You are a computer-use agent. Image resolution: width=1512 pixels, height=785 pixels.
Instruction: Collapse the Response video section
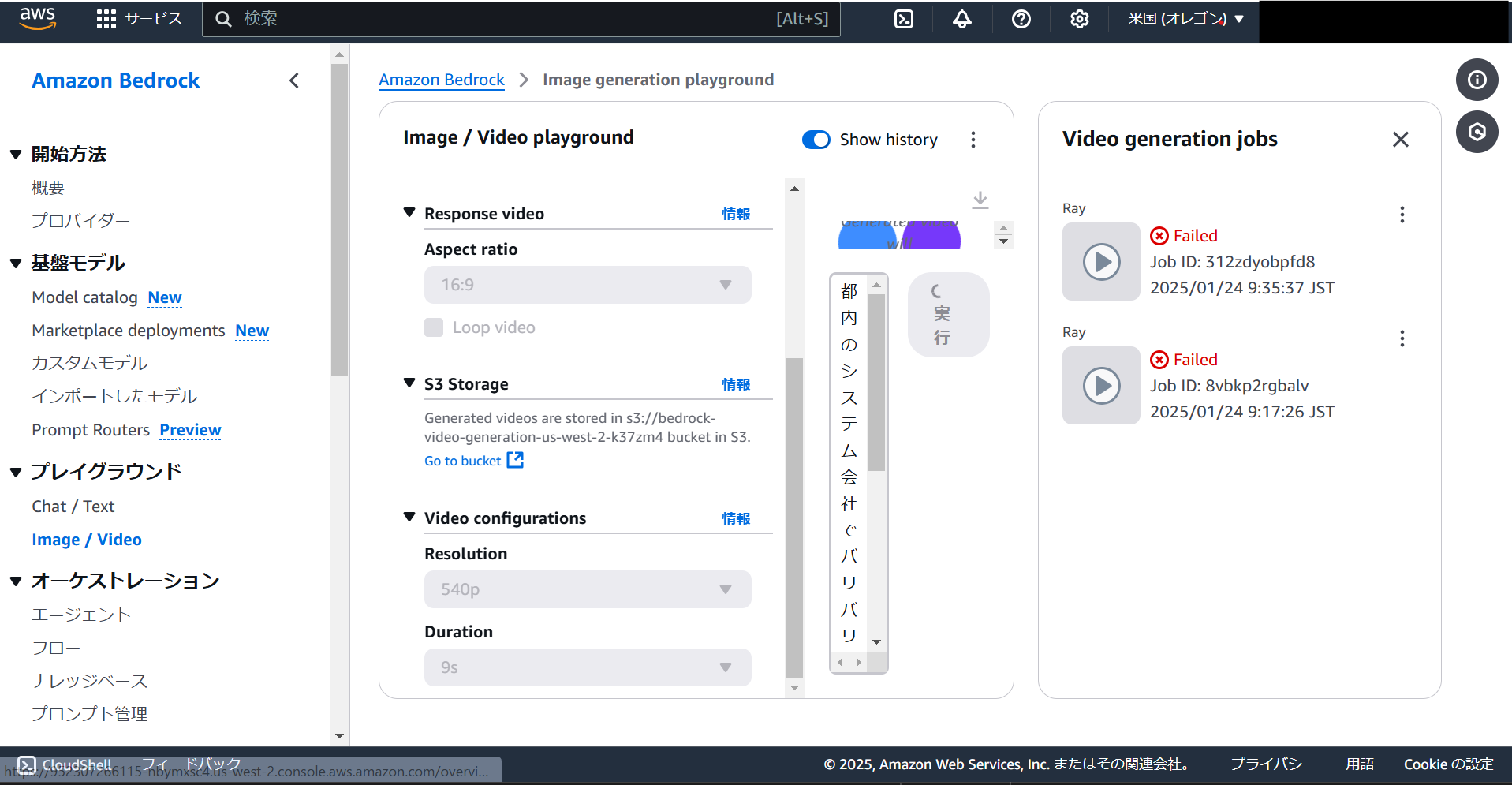point(409,213)
